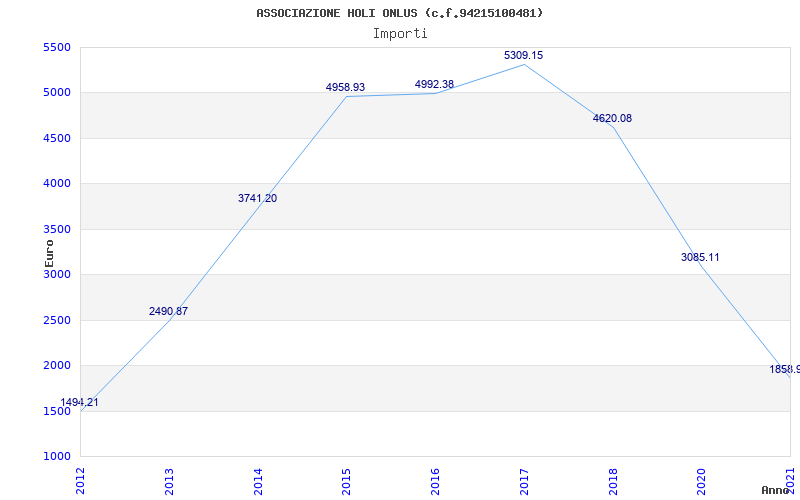The height and width of the screenshot is (500, 800).
Task: Select the data label 3741.20
Action: 258,198
